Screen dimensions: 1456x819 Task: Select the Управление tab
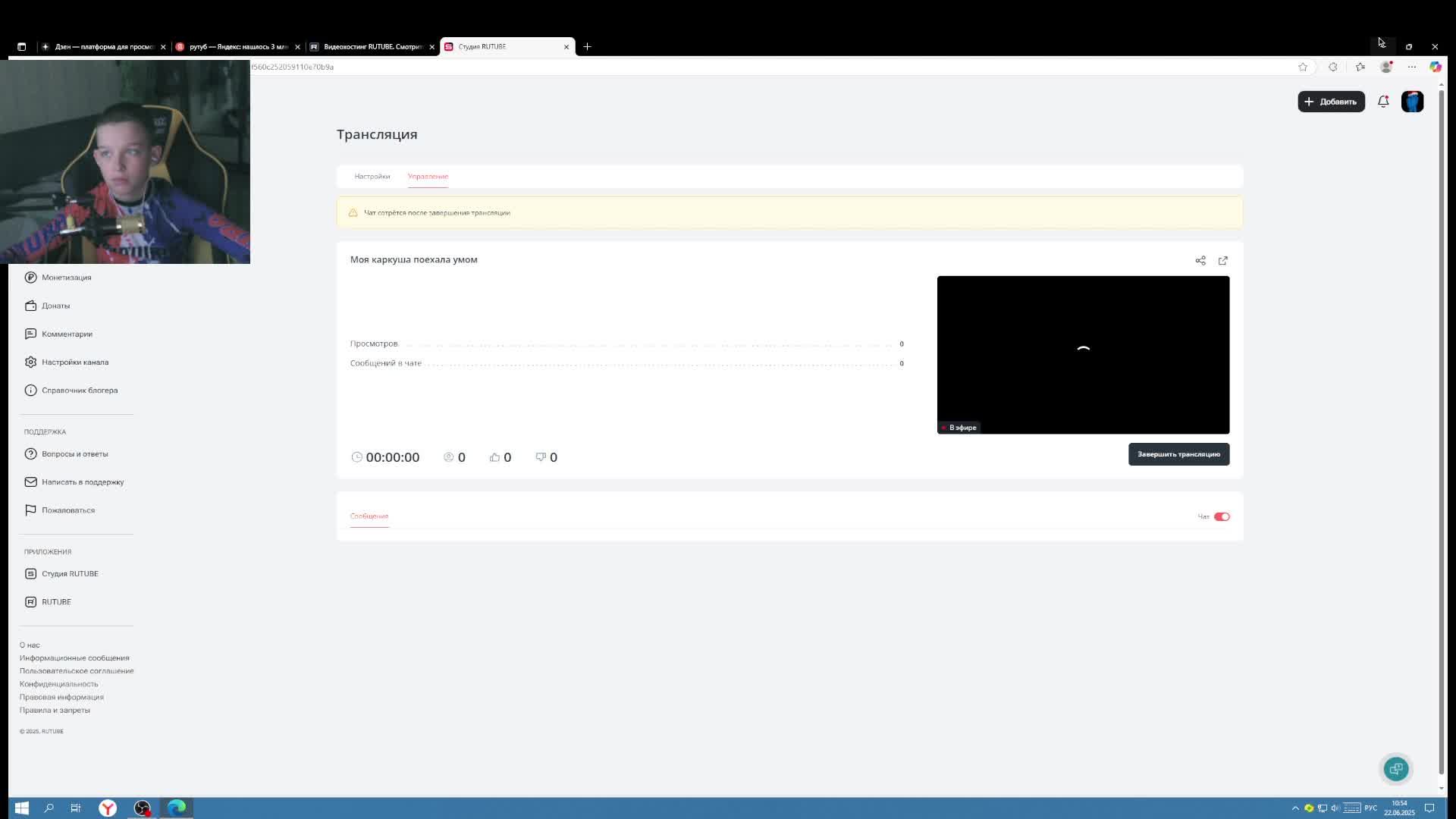tap(428, 176)
